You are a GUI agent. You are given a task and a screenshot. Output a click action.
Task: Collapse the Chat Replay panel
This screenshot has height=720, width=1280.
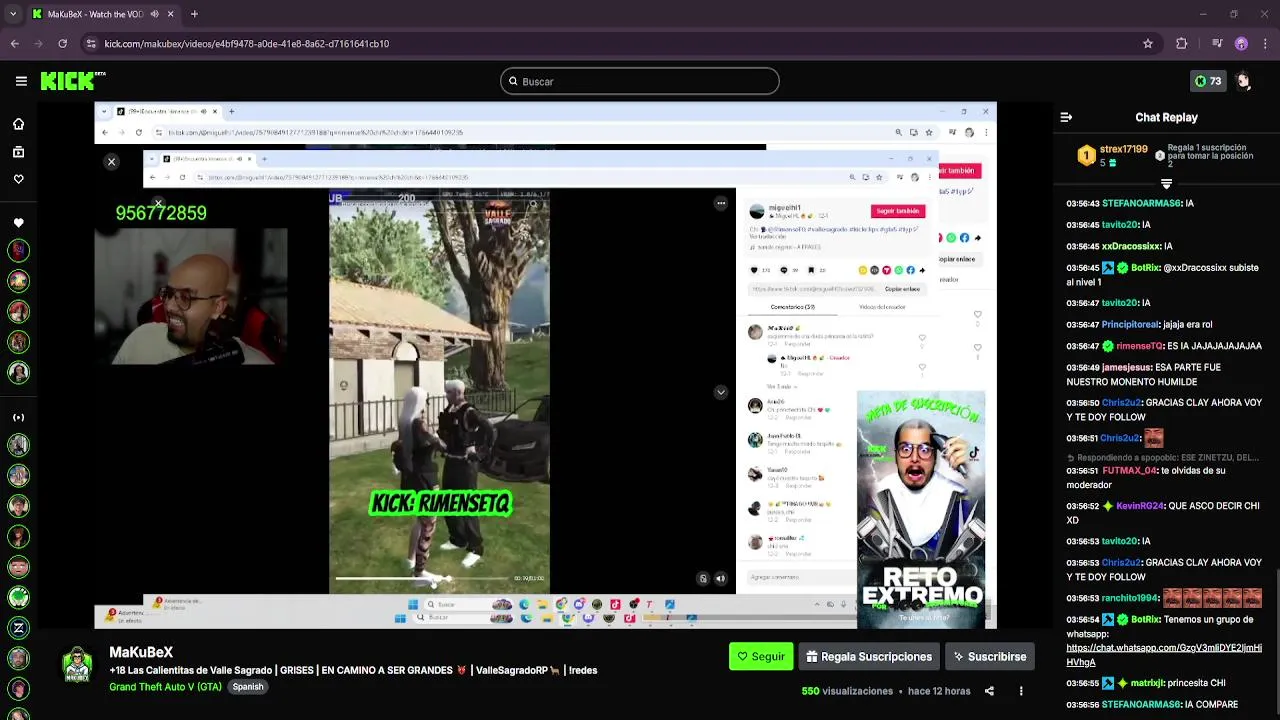(x=1066, y=117)
